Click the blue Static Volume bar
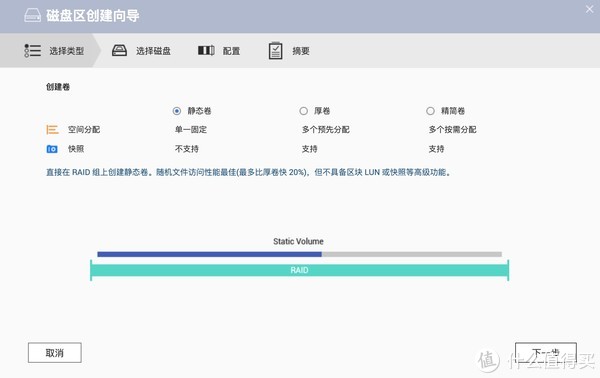This screenshot has width=600, height=378. tap(209, 254)
